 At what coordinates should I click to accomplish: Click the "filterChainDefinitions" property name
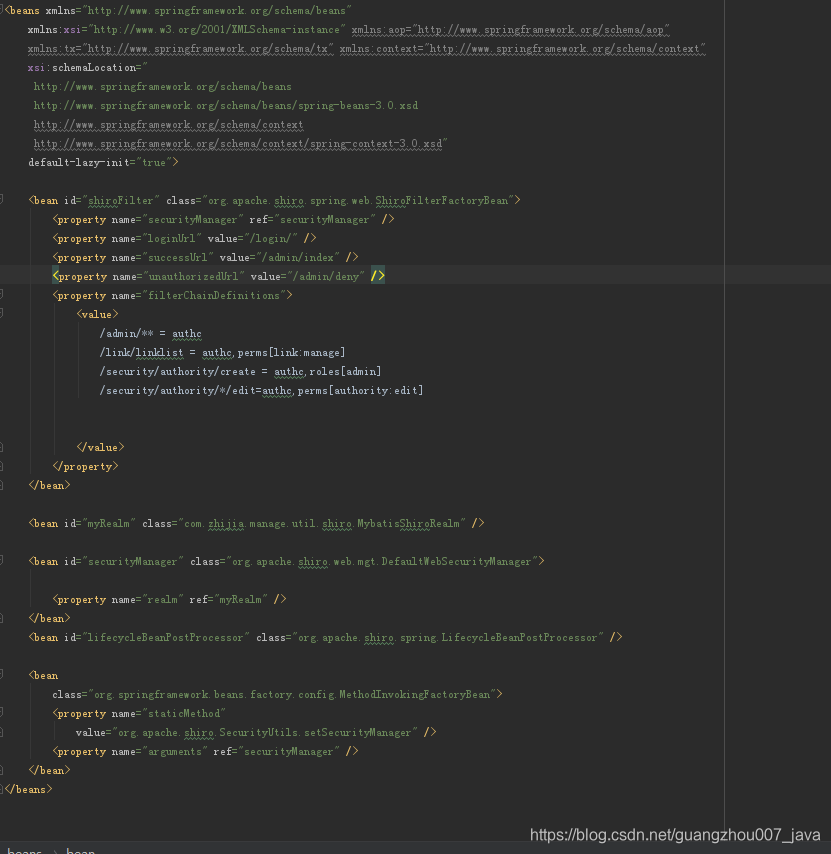click(x=213, y=295)
